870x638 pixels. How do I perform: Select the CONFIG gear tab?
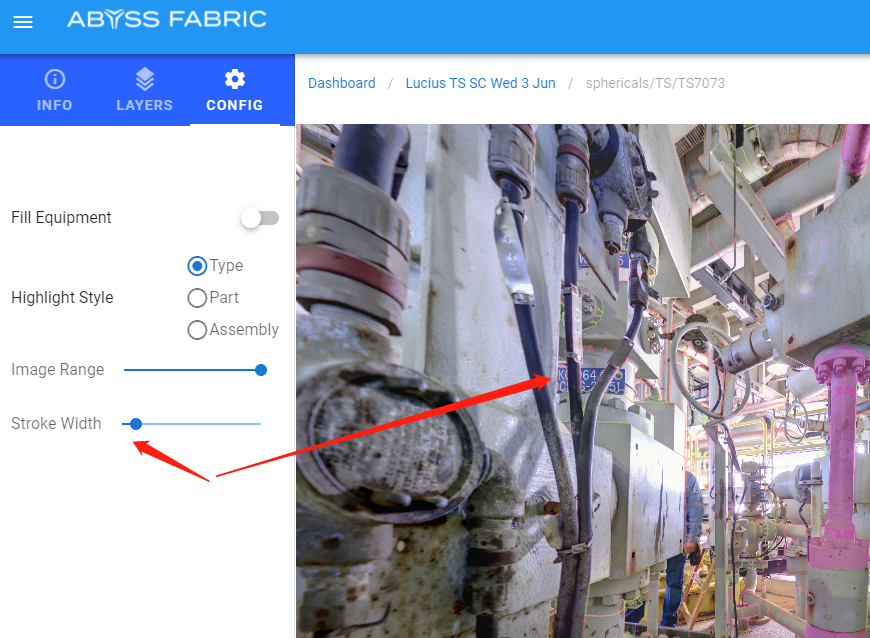234,90
